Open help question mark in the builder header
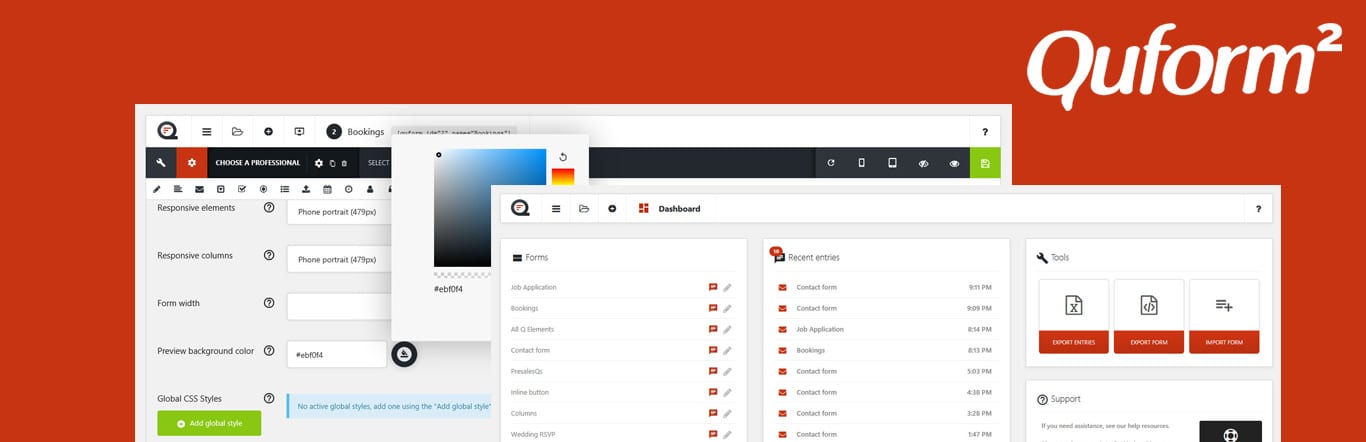 click(x=985, y=131)
